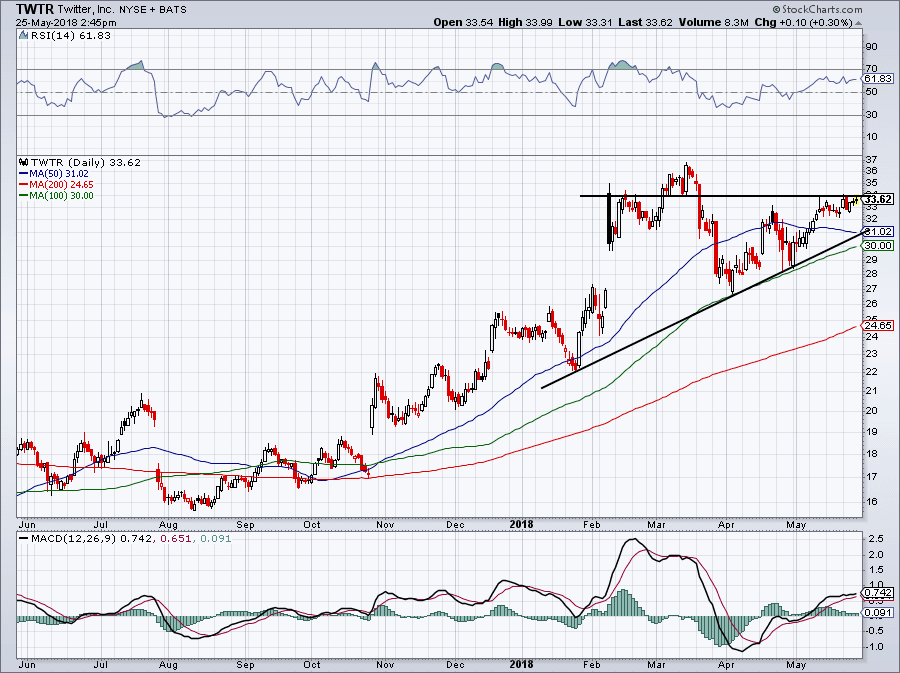This screenshot has width=900, height=673.
Task: Click the "MA(50) 31.02" legend text
Action: [x=59, y=173]
